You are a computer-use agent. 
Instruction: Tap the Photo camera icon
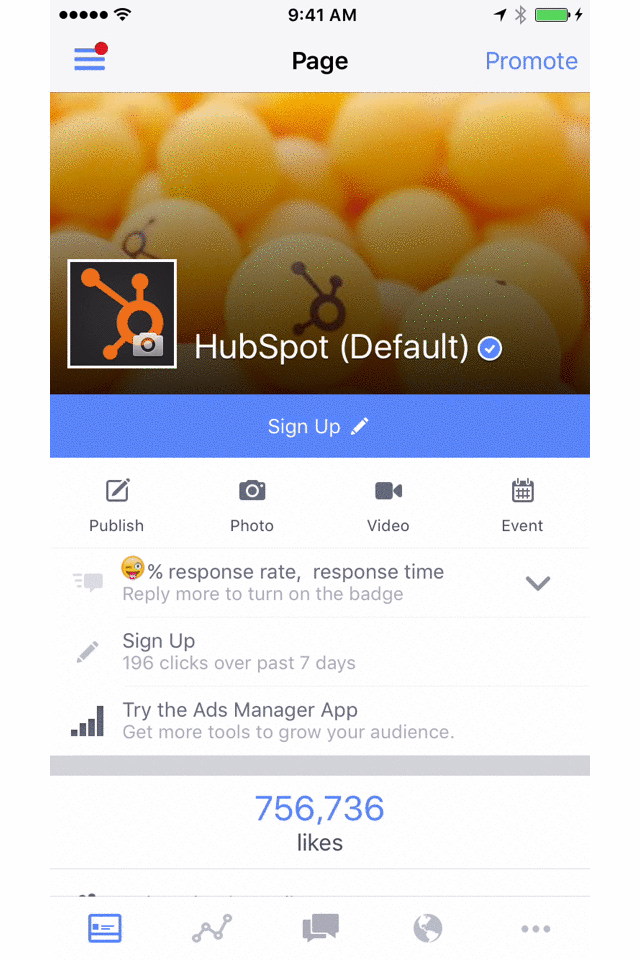[252, 490]
